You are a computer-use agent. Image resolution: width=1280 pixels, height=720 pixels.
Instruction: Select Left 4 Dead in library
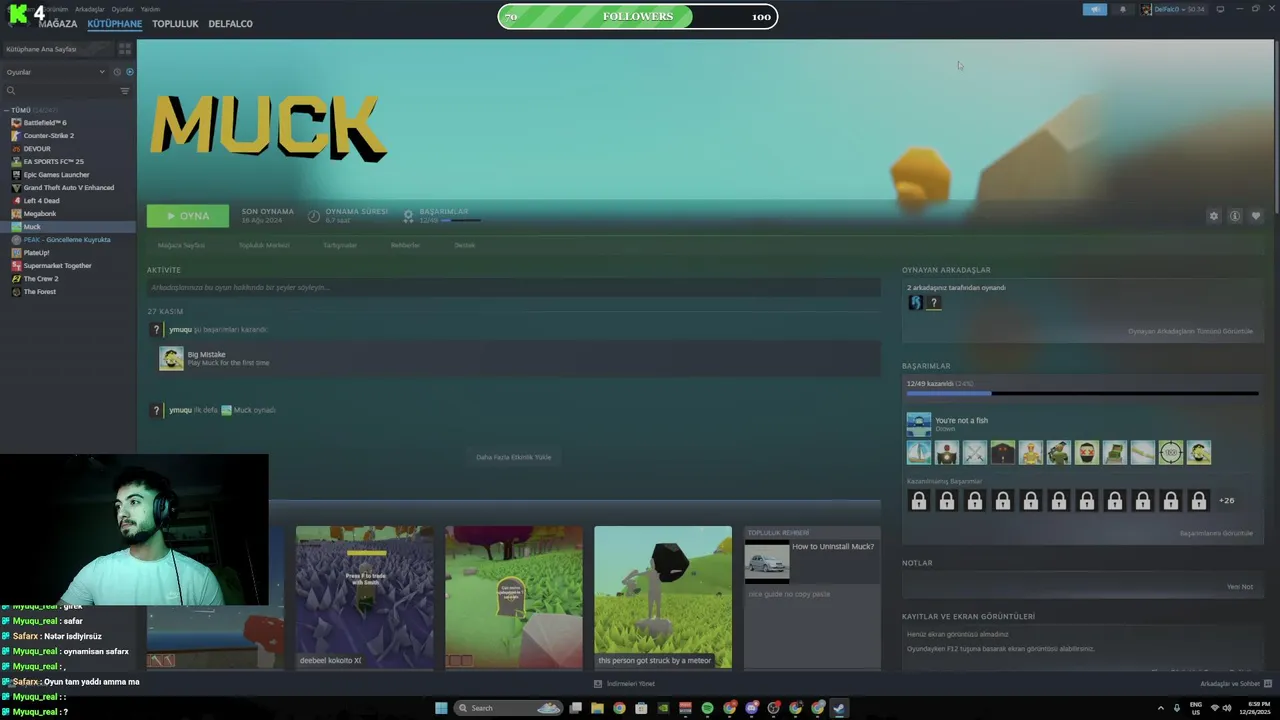point(68,201)
